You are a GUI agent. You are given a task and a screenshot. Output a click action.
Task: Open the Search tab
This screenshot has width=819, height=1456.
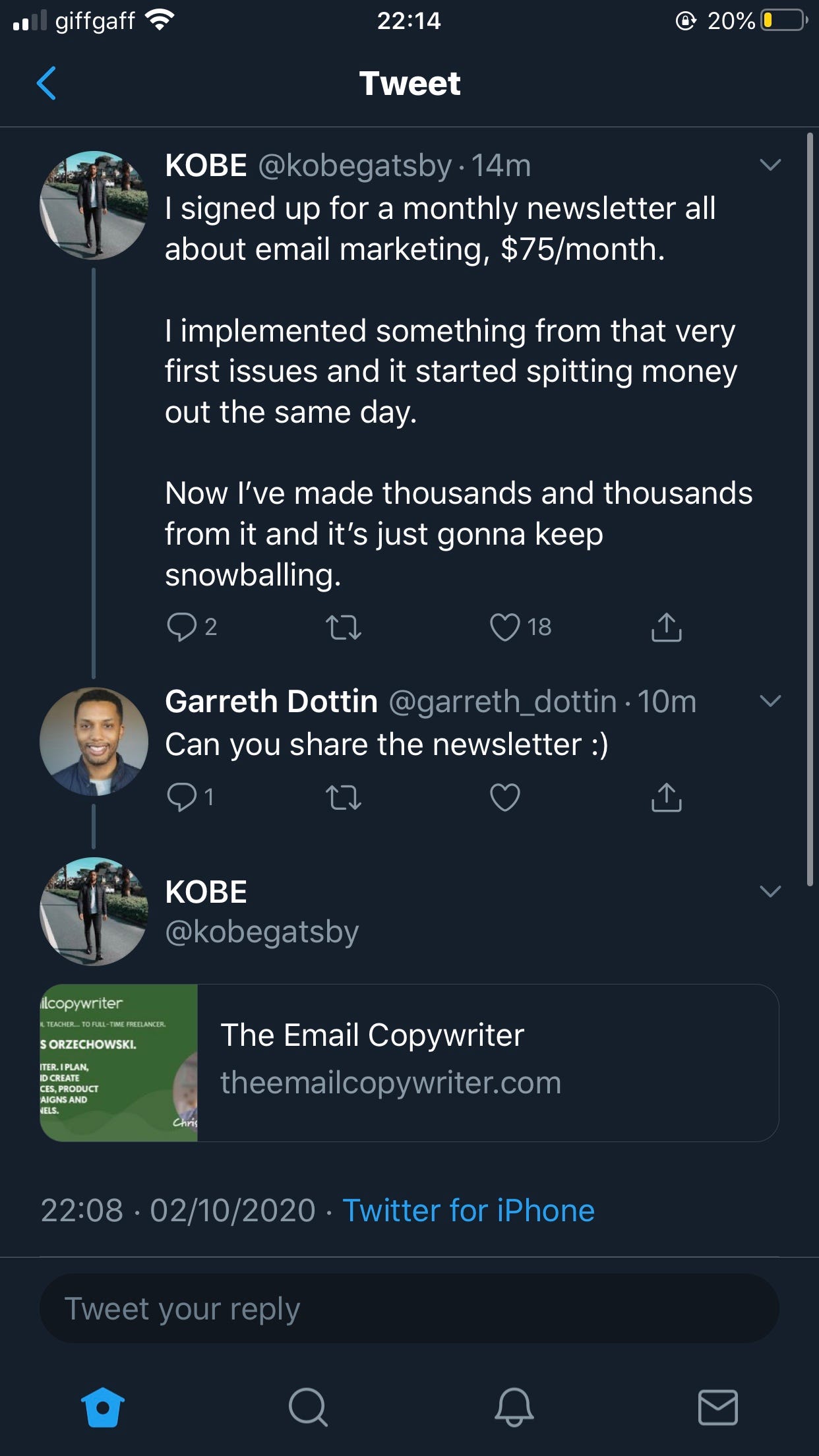coord(307,1407)
